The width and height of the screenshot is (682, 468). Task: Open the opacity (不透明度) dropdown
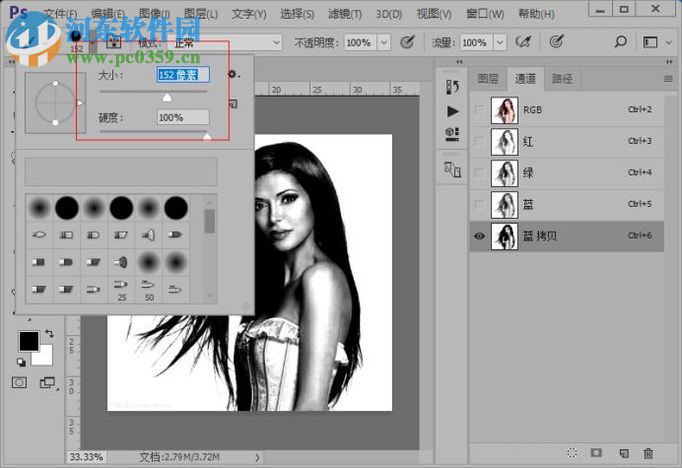point(383,43)
